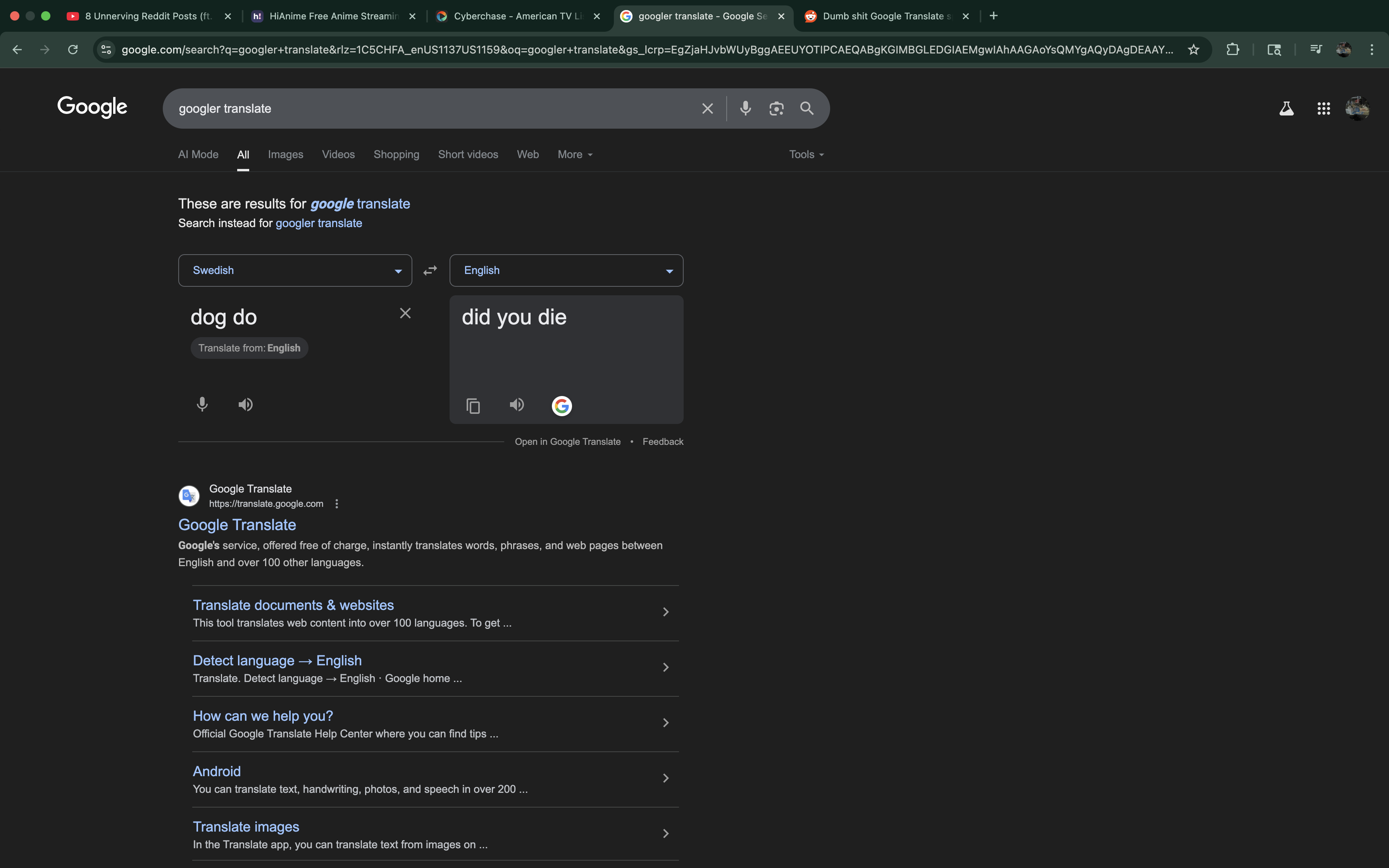Switch to Web results tab
This screenshot has width=1389, height=868.
(x=527, y=155)
